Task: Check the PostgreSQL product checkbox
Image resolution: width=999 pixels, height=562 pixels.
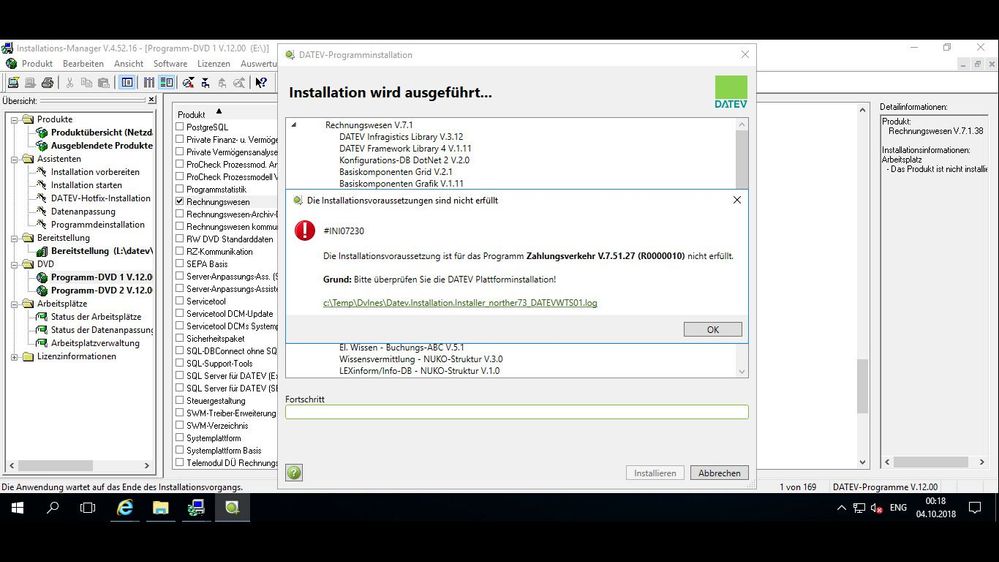Action: pyautogui.click(x=180, y=127)
